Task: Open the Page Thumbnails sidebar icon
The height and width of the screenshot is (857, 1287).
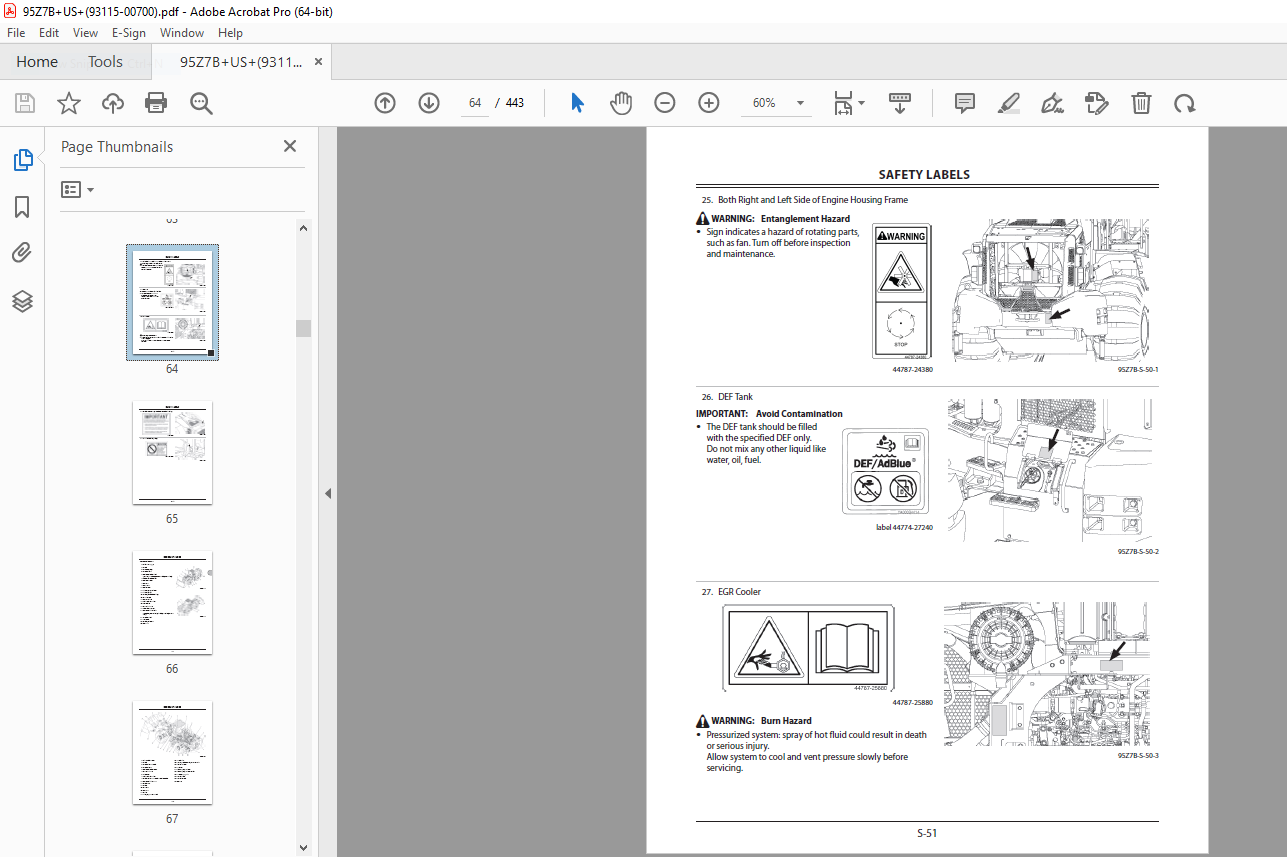Action: click(22, 159)
